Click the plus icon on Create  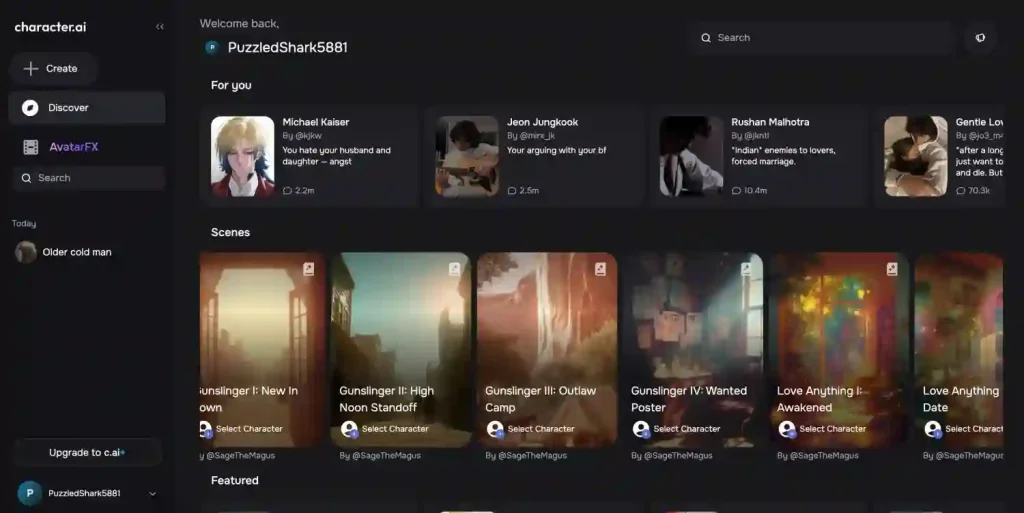click(x=31, y=69)
